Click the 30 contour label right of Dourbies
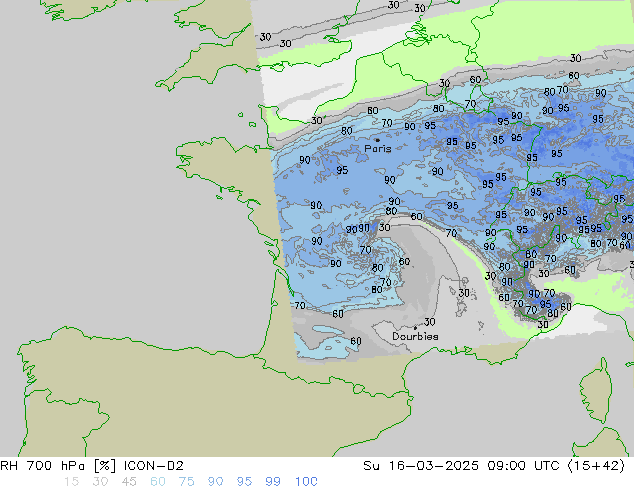 pyautogui.click(x=429, y=322)
